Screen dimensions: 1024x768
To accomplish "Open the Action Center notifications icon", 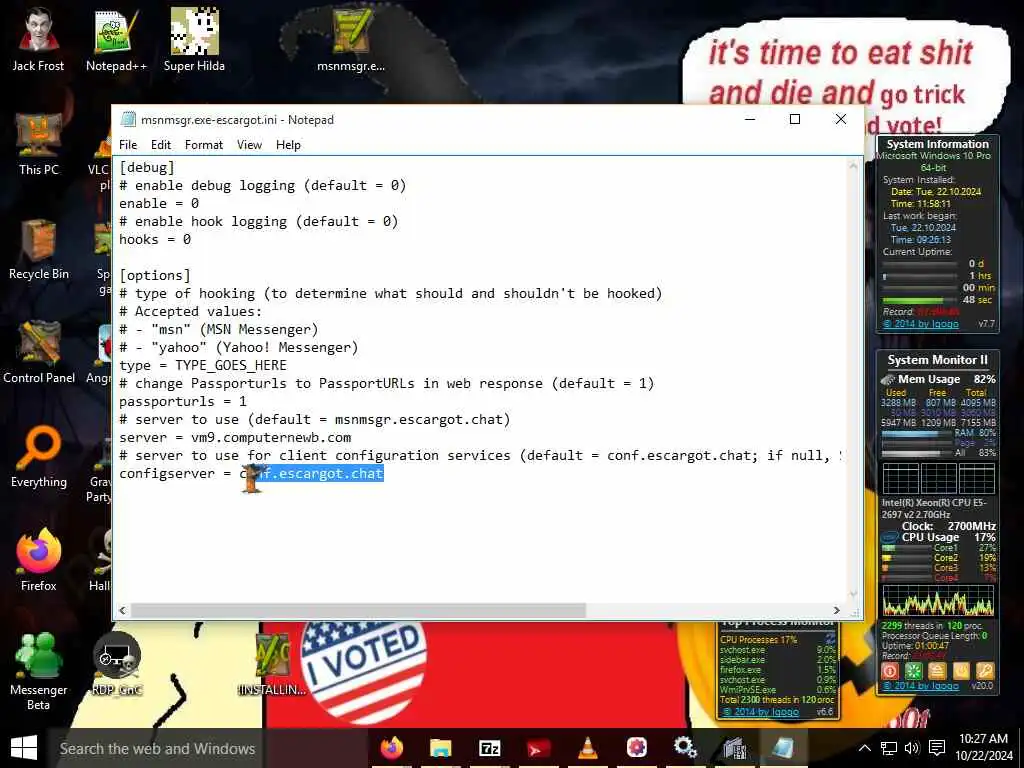I will (937, 748).
